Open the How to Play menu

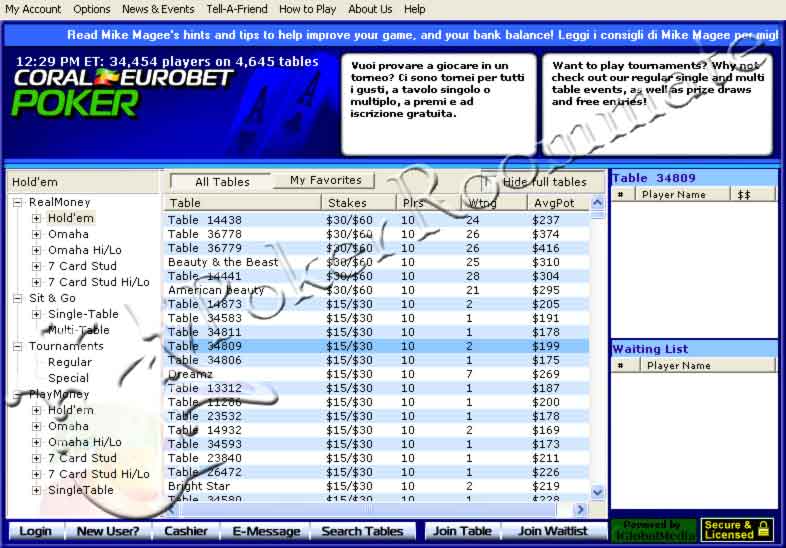[x=307, y=9]
